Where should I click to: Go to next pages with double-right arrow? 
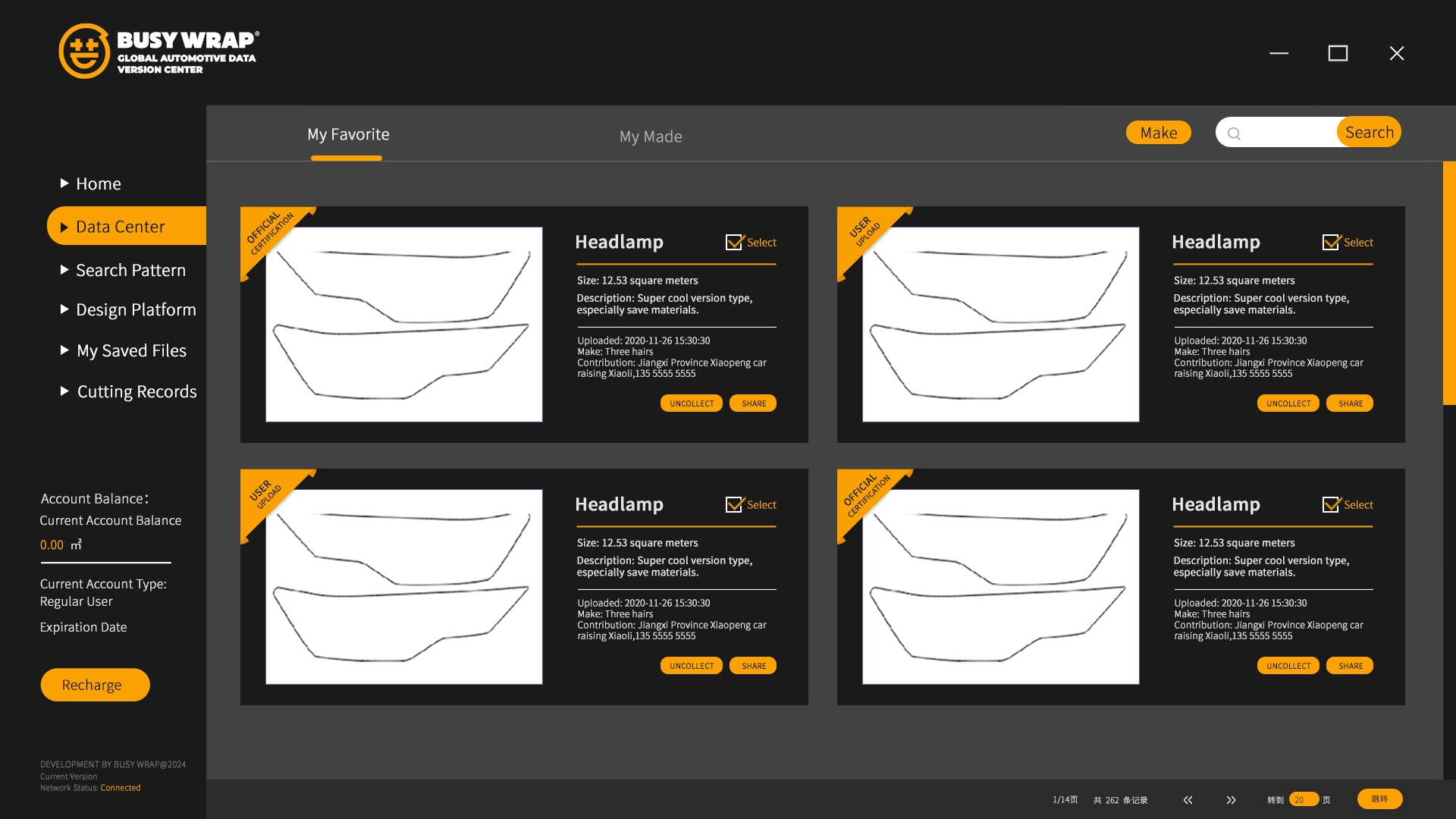pos(1231,800)
